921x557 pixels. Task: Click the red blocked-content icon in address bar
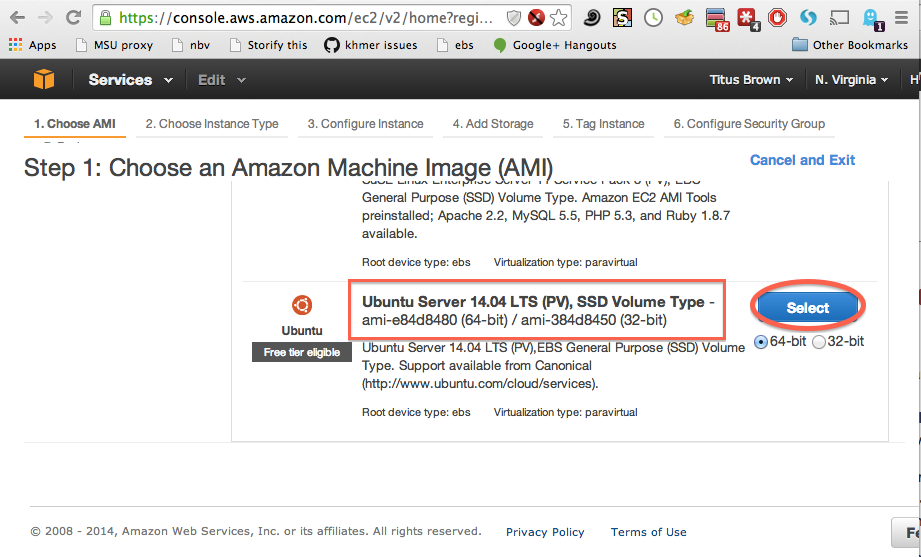[x=536, y=18]
